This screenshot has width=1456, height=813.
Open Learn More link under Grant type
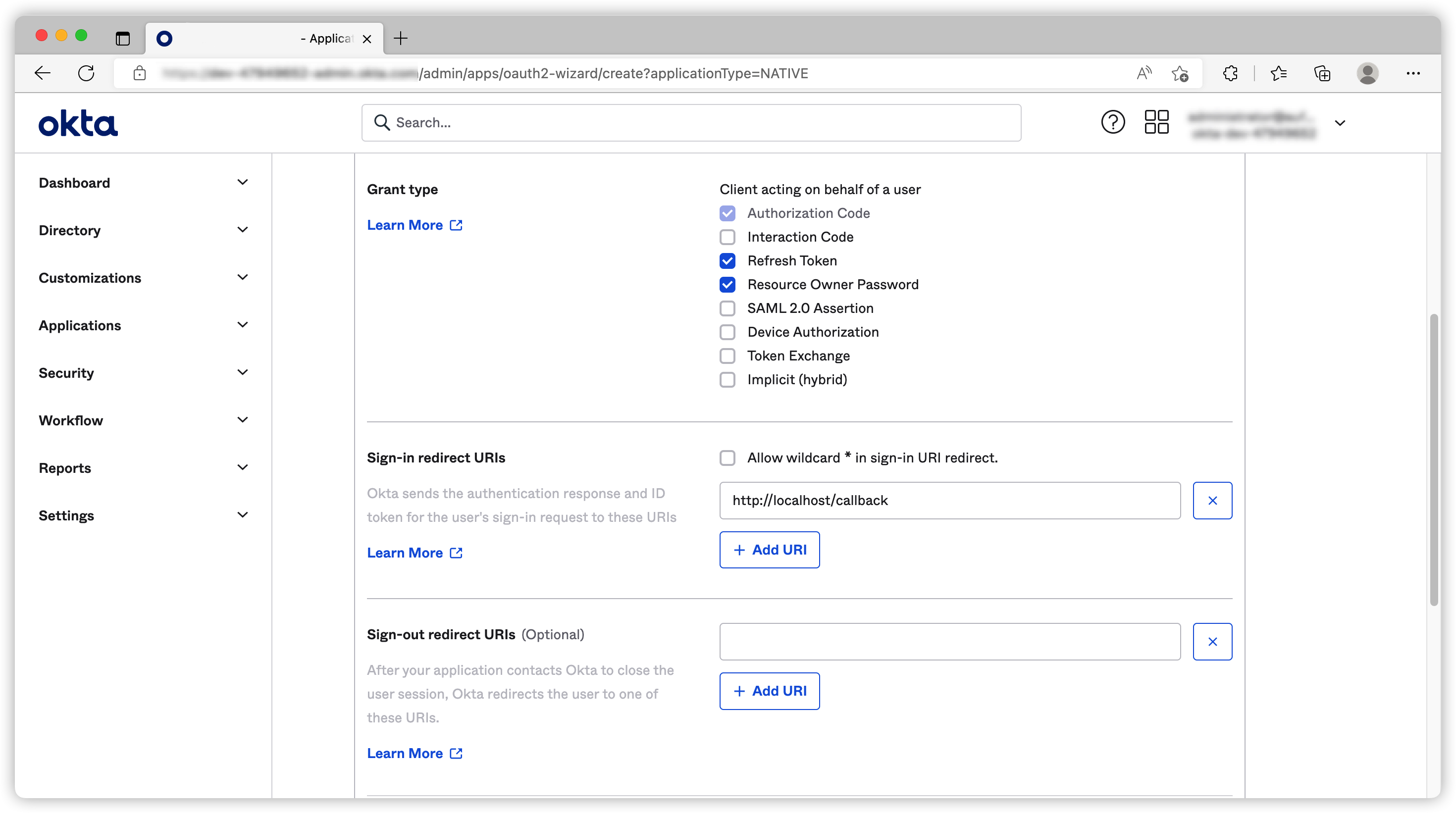[415, 225]
